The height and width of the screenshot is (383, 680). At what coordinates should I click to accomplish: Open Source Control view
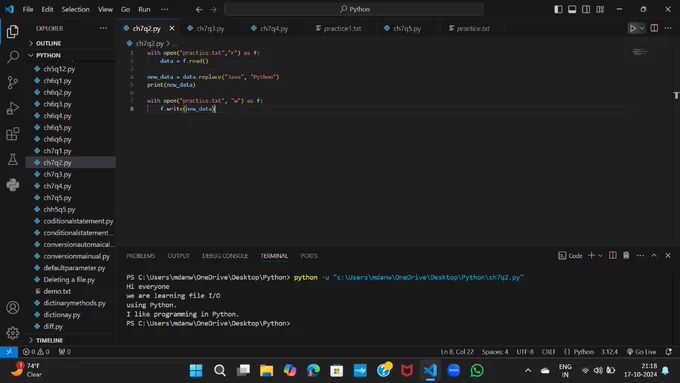tap(13, 82)
